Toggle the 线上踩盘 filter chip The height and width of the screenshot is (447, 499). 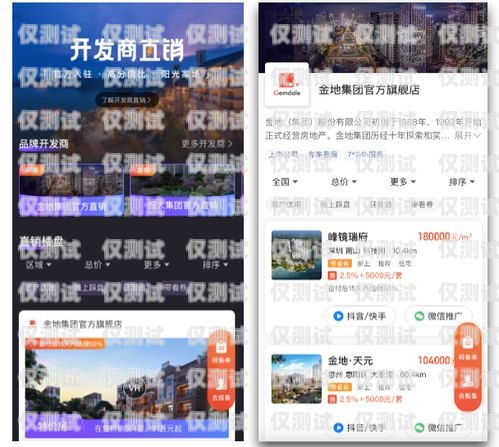335,204
